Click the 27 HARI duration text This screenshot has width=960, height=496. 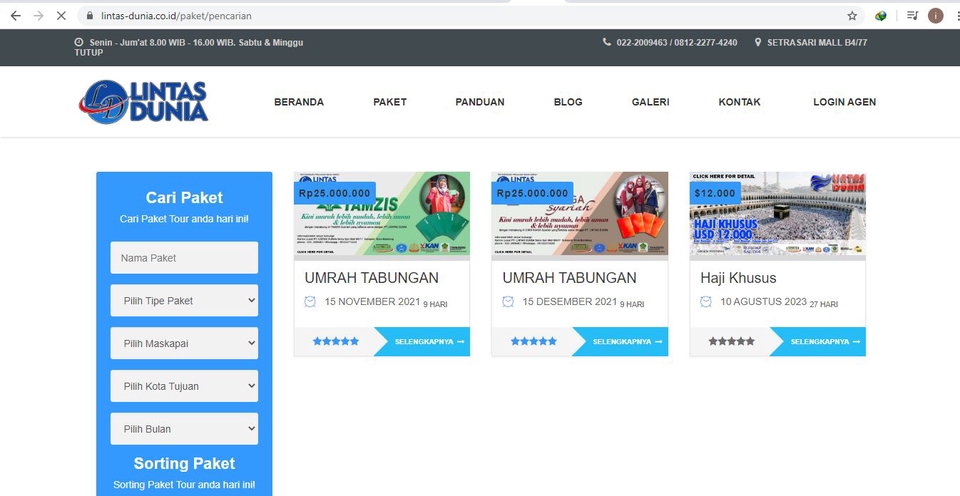coord(824,304)
